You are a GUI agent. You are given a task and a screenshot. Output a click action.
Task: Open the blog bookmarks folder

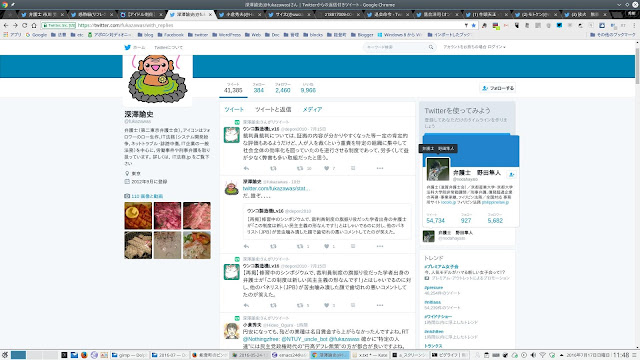(x=146, y=35)
